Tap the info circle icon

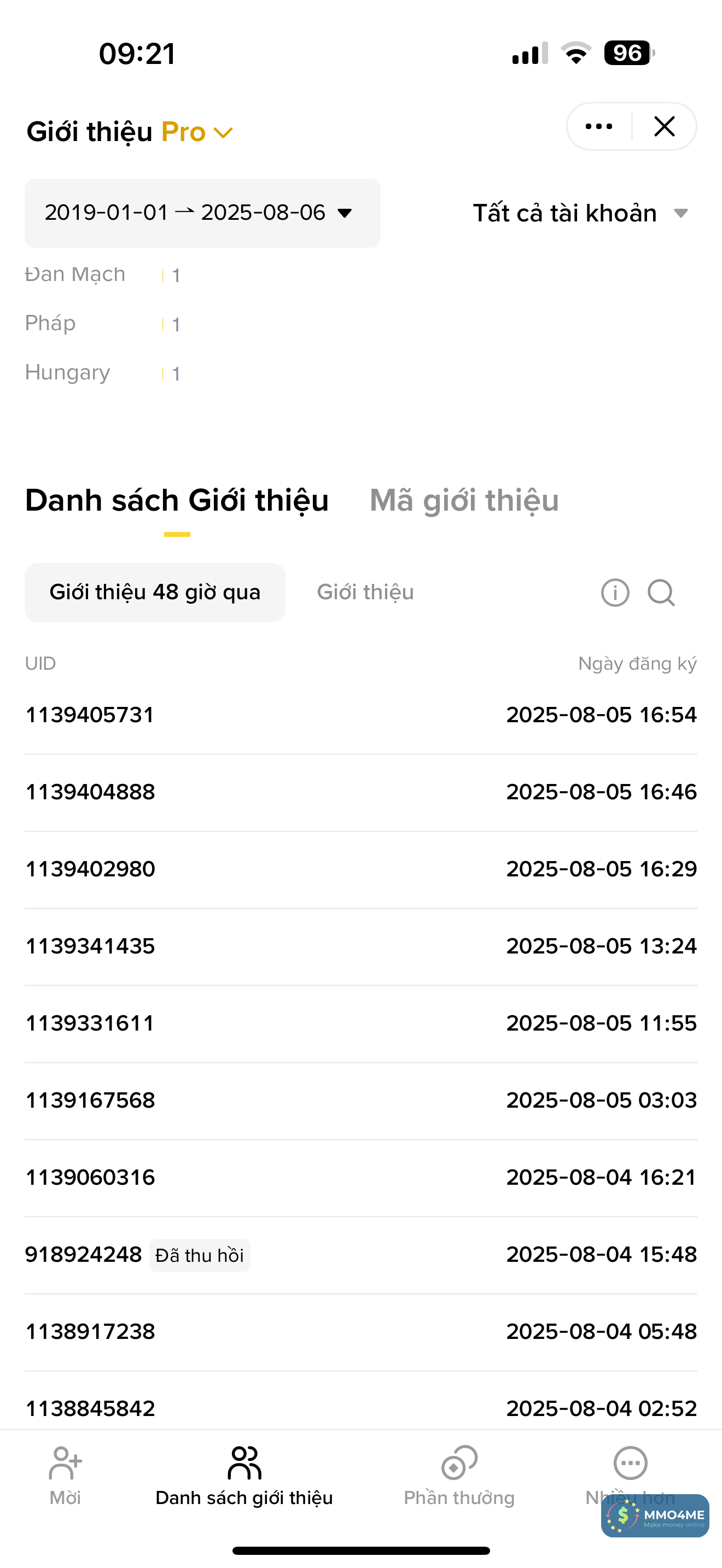pyautogui.click(x=615, y=592)
